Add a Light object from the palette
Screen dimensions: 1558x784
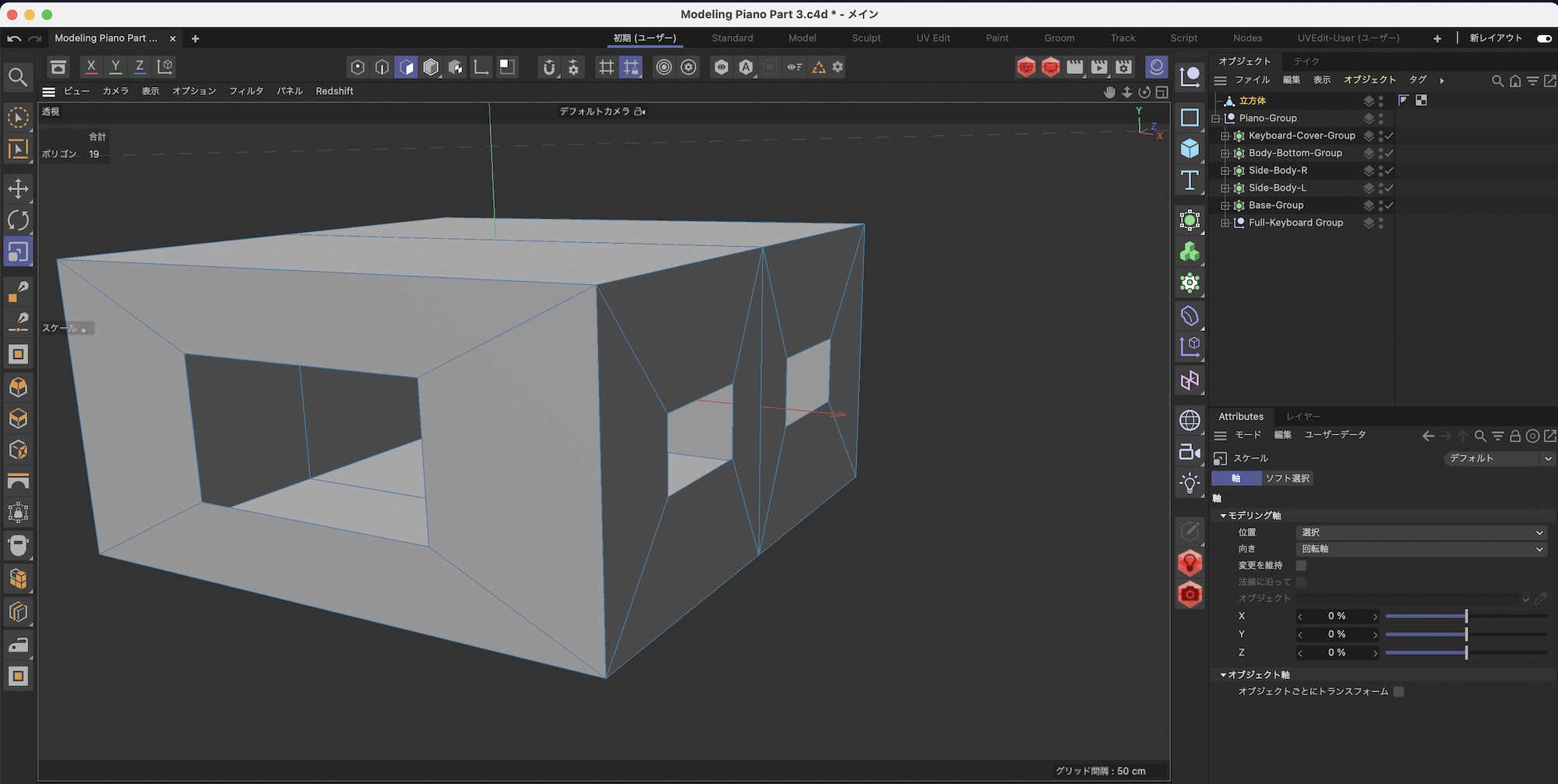[1190, 483]
